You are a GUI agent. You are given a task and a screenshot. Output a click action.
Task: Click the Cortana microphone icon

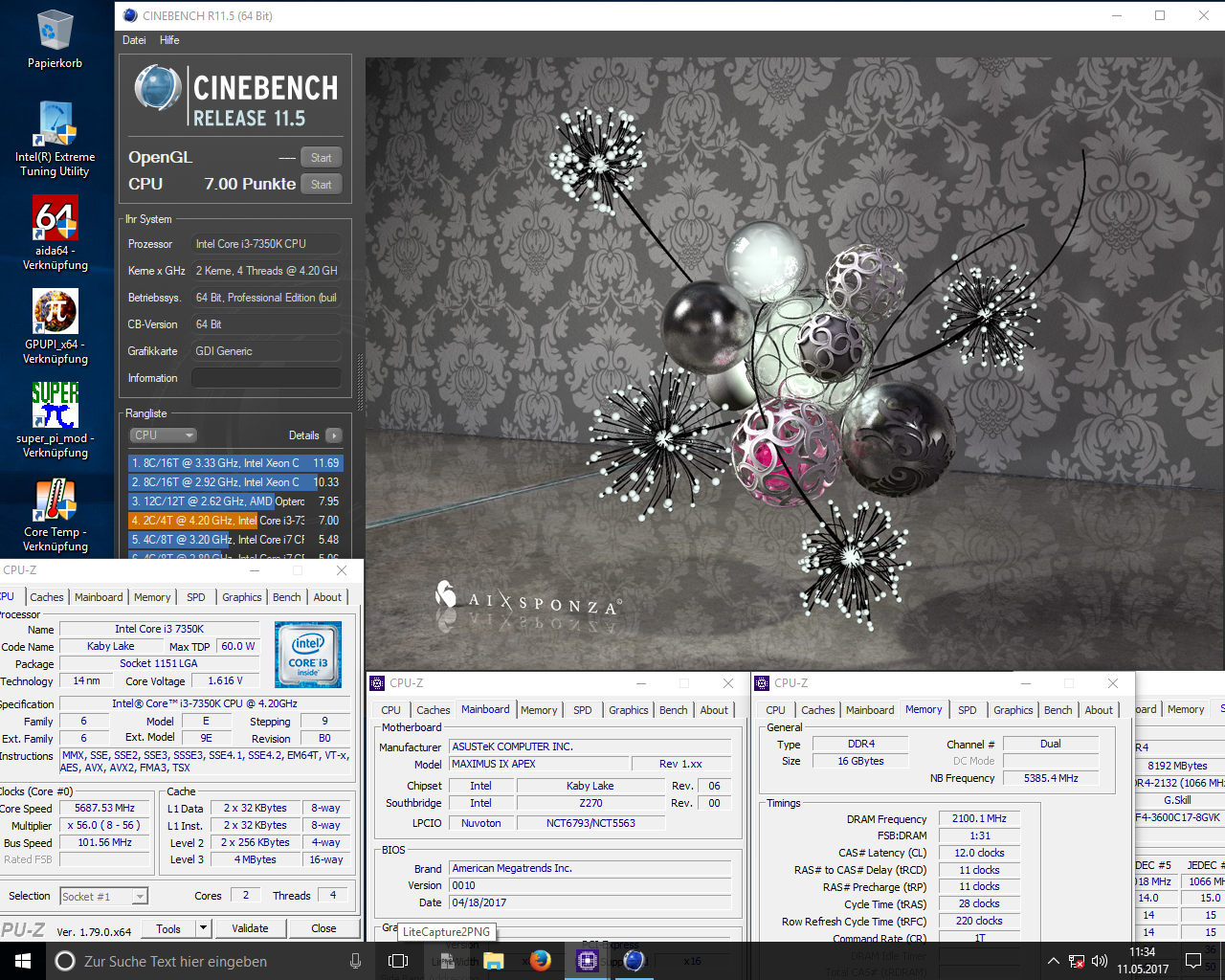356,961
